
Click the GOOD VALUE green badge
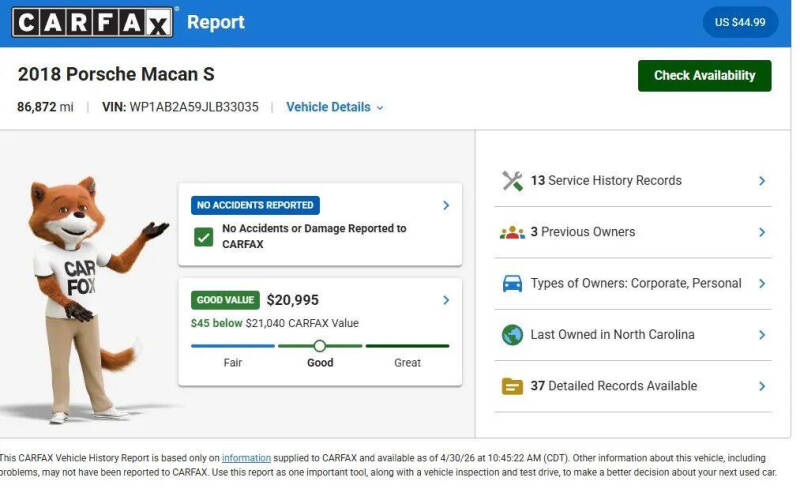coord(225,300)
